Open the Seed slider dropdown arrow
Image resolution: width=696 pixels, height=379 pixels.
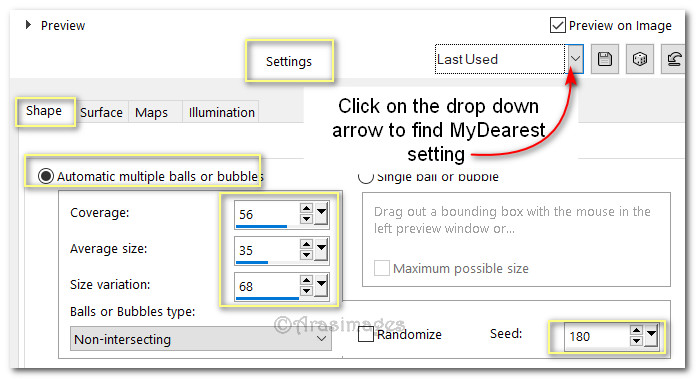tap(651, 336)
